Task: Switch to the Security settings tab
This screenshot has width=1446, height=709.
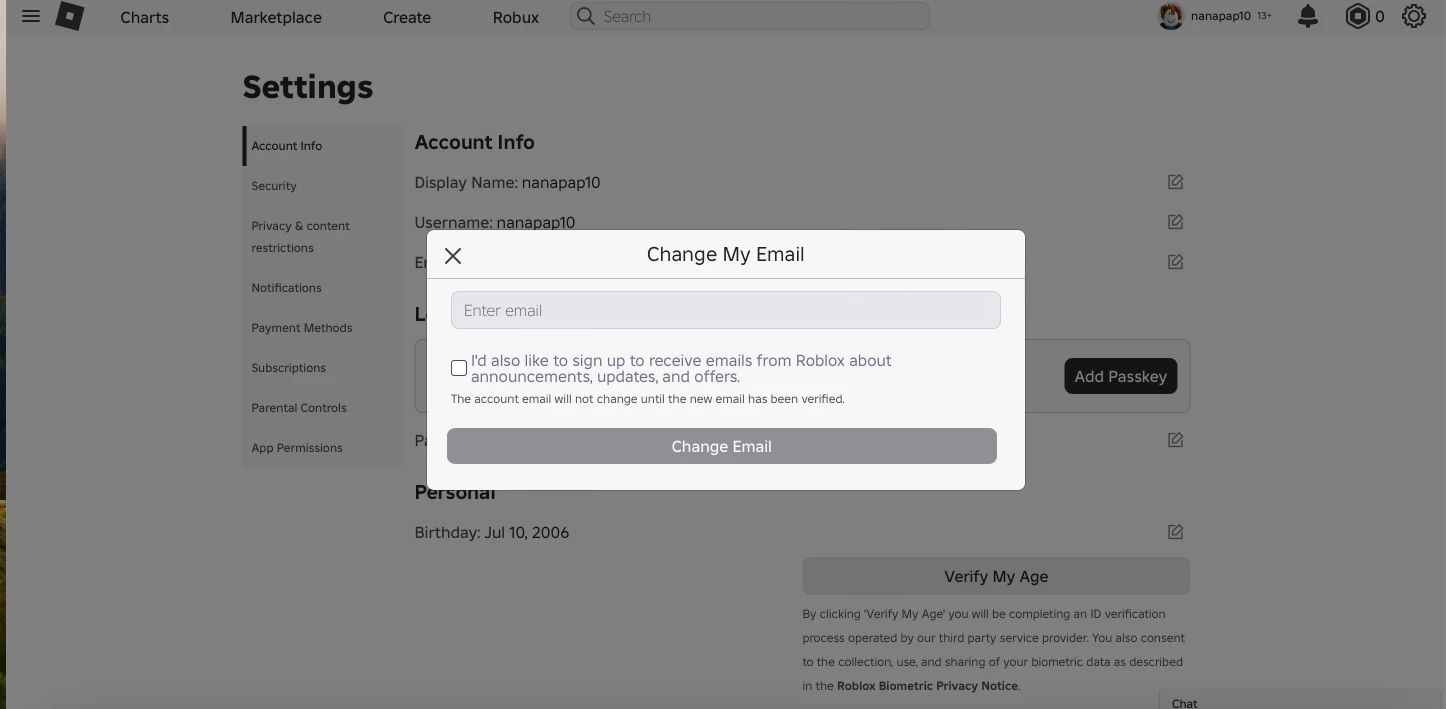Action: [x=323, y=186]
